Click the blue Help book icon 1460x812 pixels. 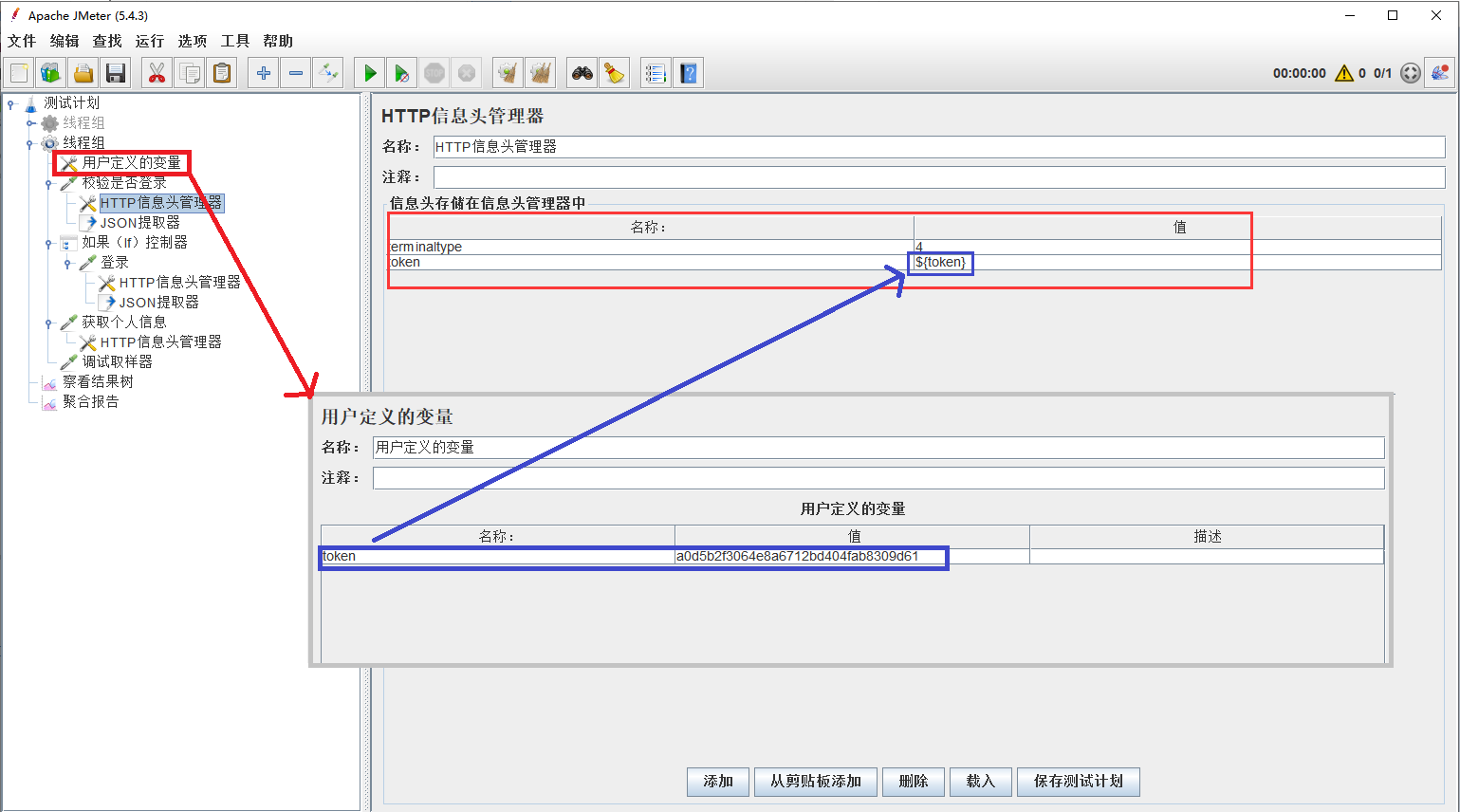pos(688,73)
